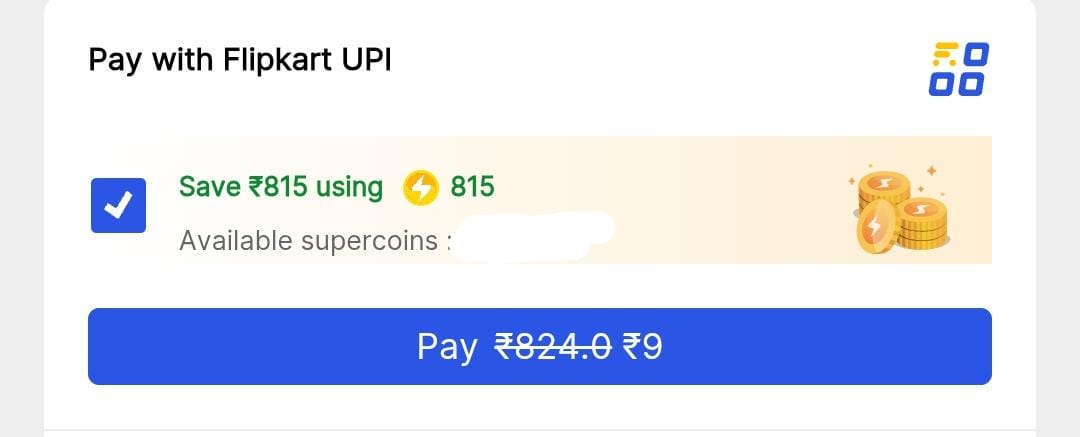Click the bottom-right blue square of UPI logo
1080x437 pixels.
973,84
